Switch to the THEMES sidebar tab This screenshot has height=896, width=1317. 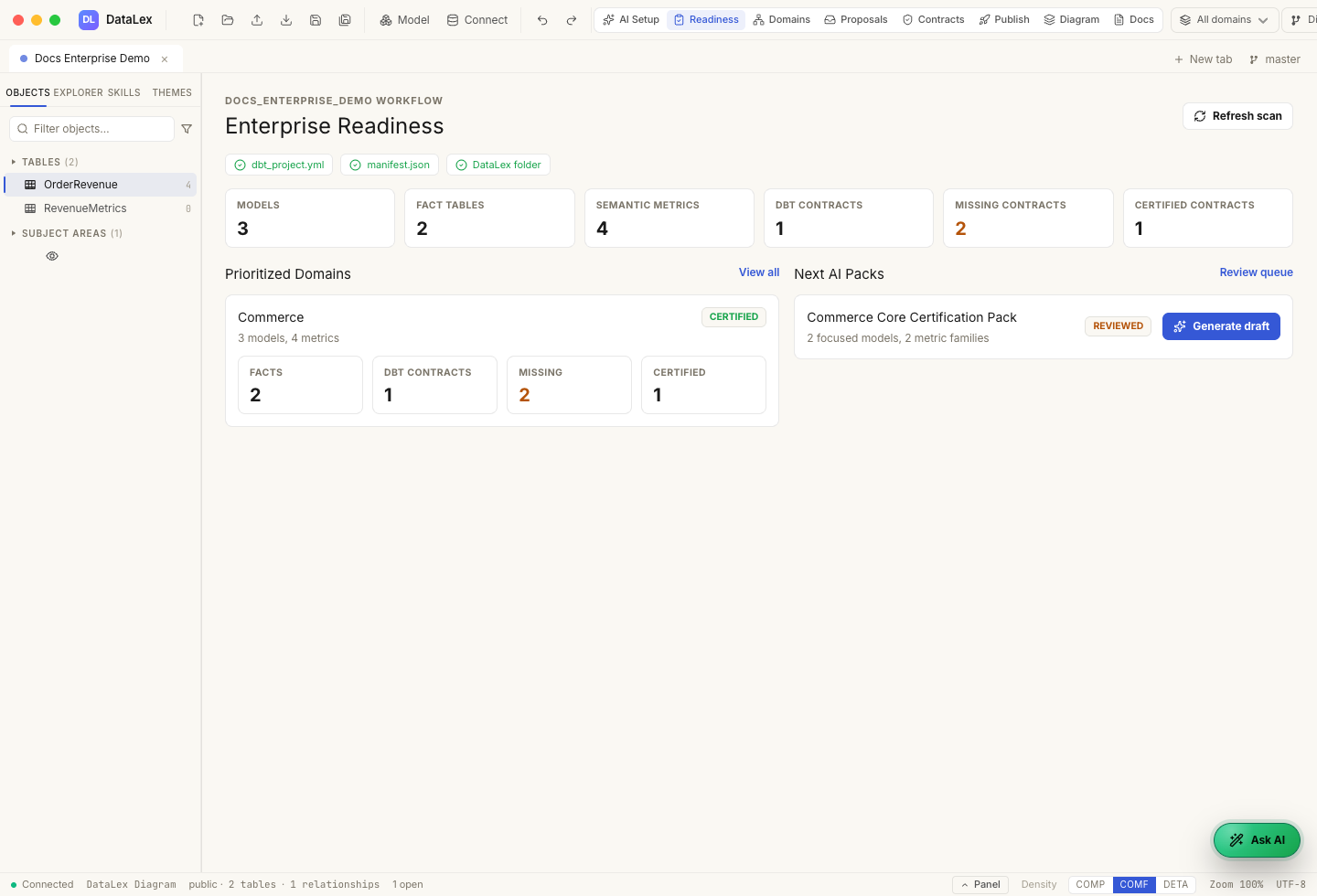172,92
